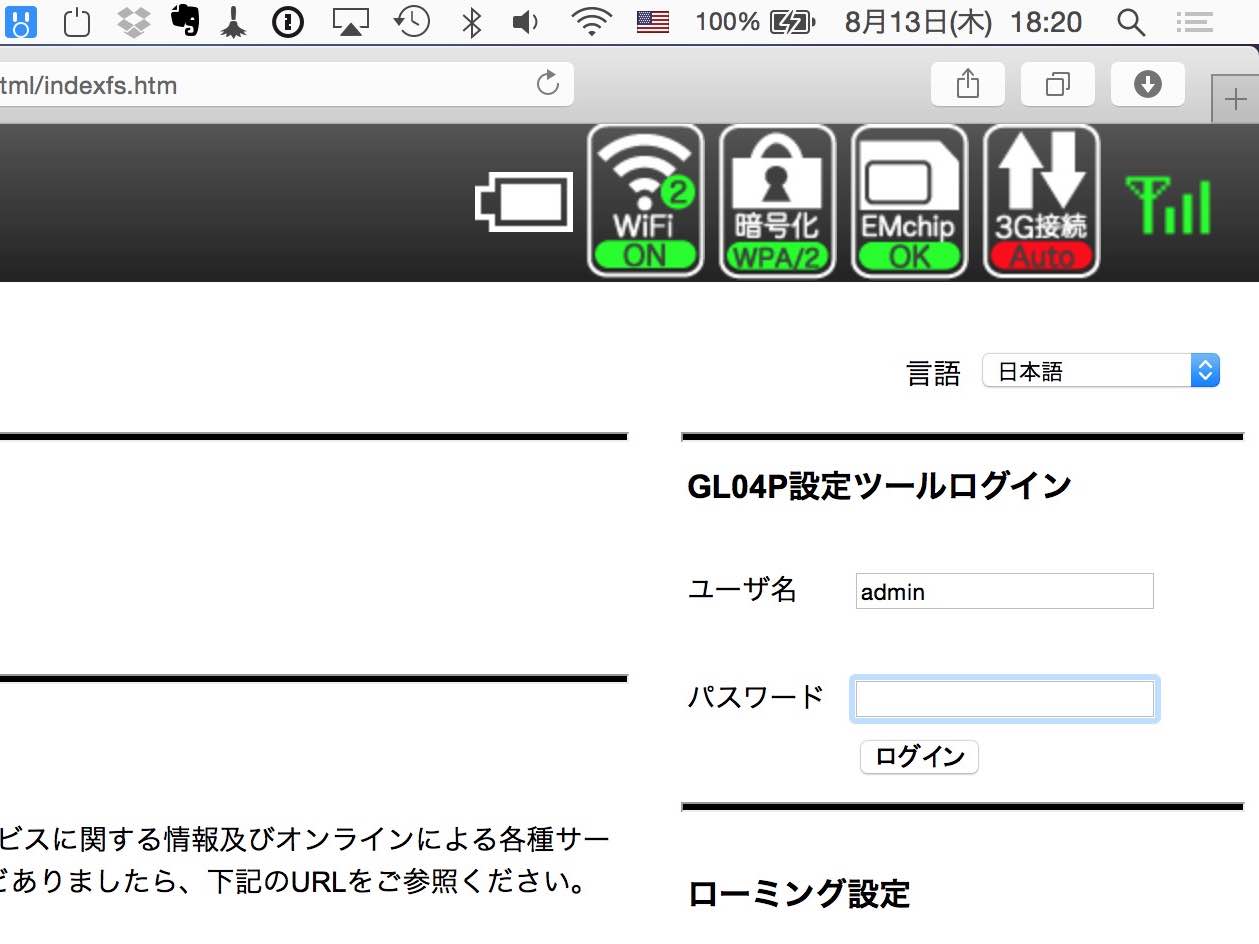Click the EMchip OK status icon
Viewport: 1259px width, 944px height.
pyautogui.click(x=909, y=201)
